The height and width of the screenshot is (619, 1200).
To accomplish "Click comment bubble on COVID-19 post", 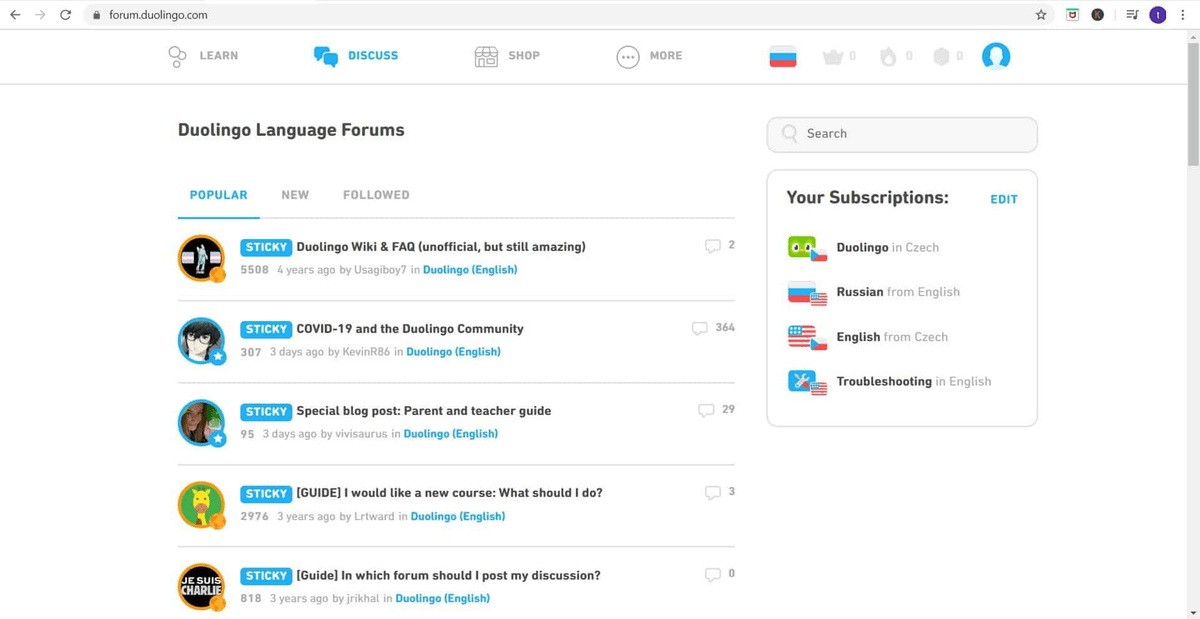I will 700,328.
